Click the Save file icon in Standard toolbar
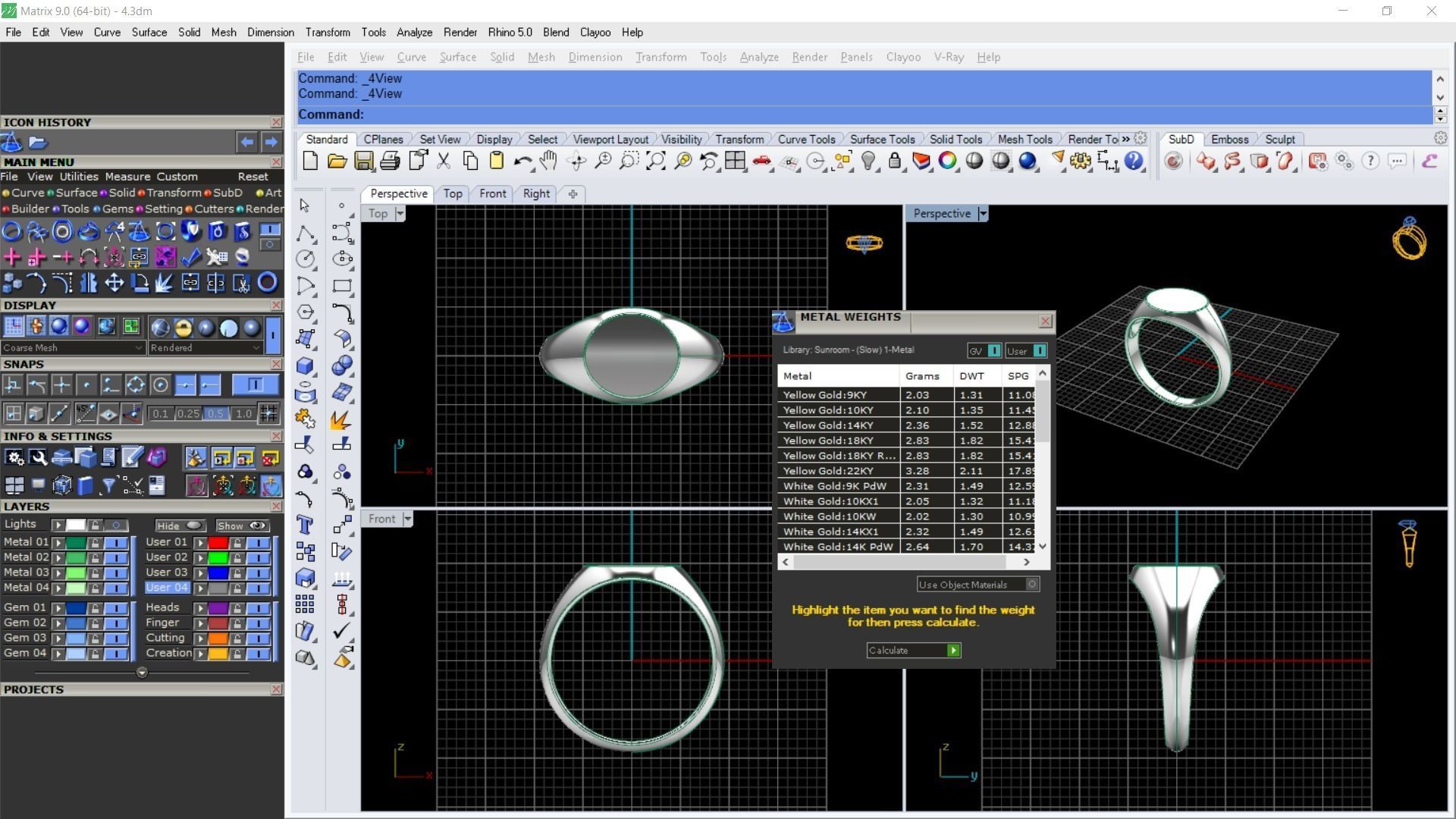 363,161
